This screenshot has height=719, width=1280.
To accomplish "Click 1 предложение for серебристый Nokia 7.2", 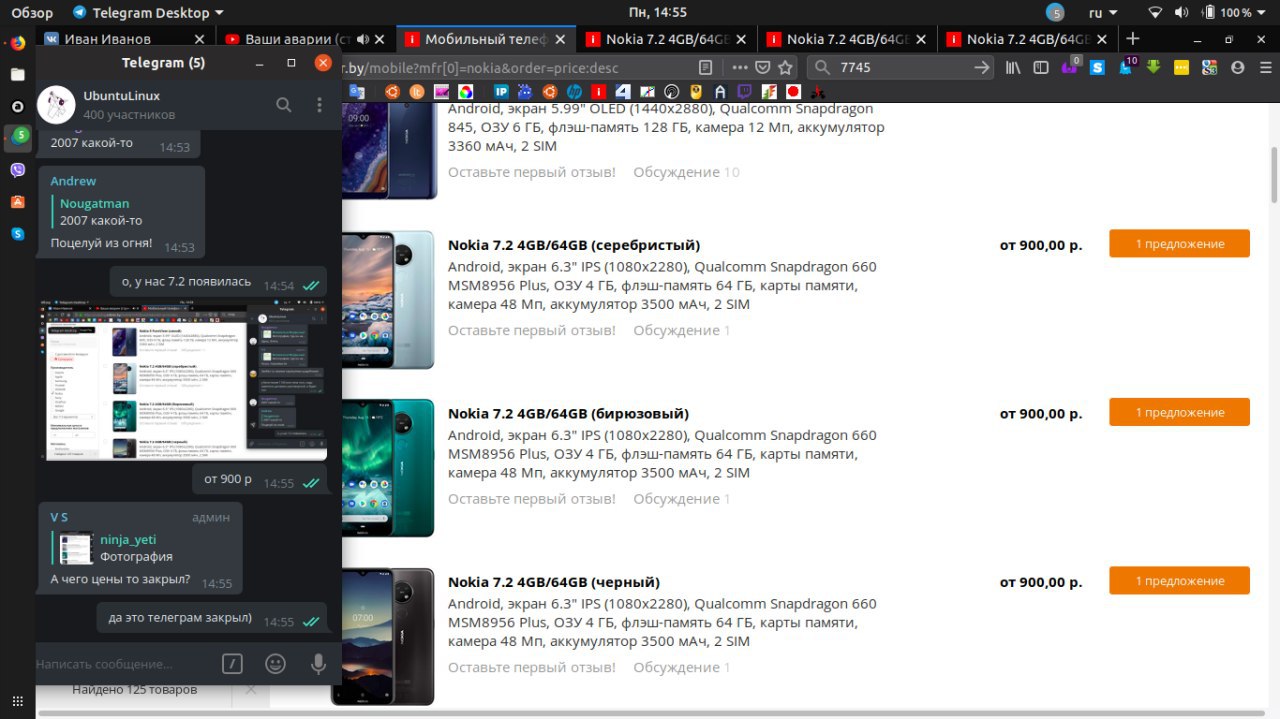I will point(1179,244).
